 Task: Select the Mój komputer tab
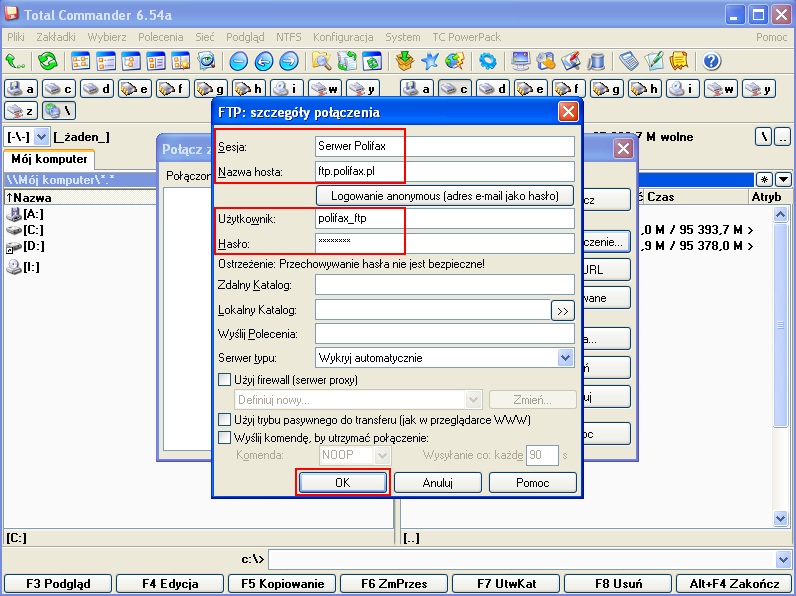tap(49, 159)
